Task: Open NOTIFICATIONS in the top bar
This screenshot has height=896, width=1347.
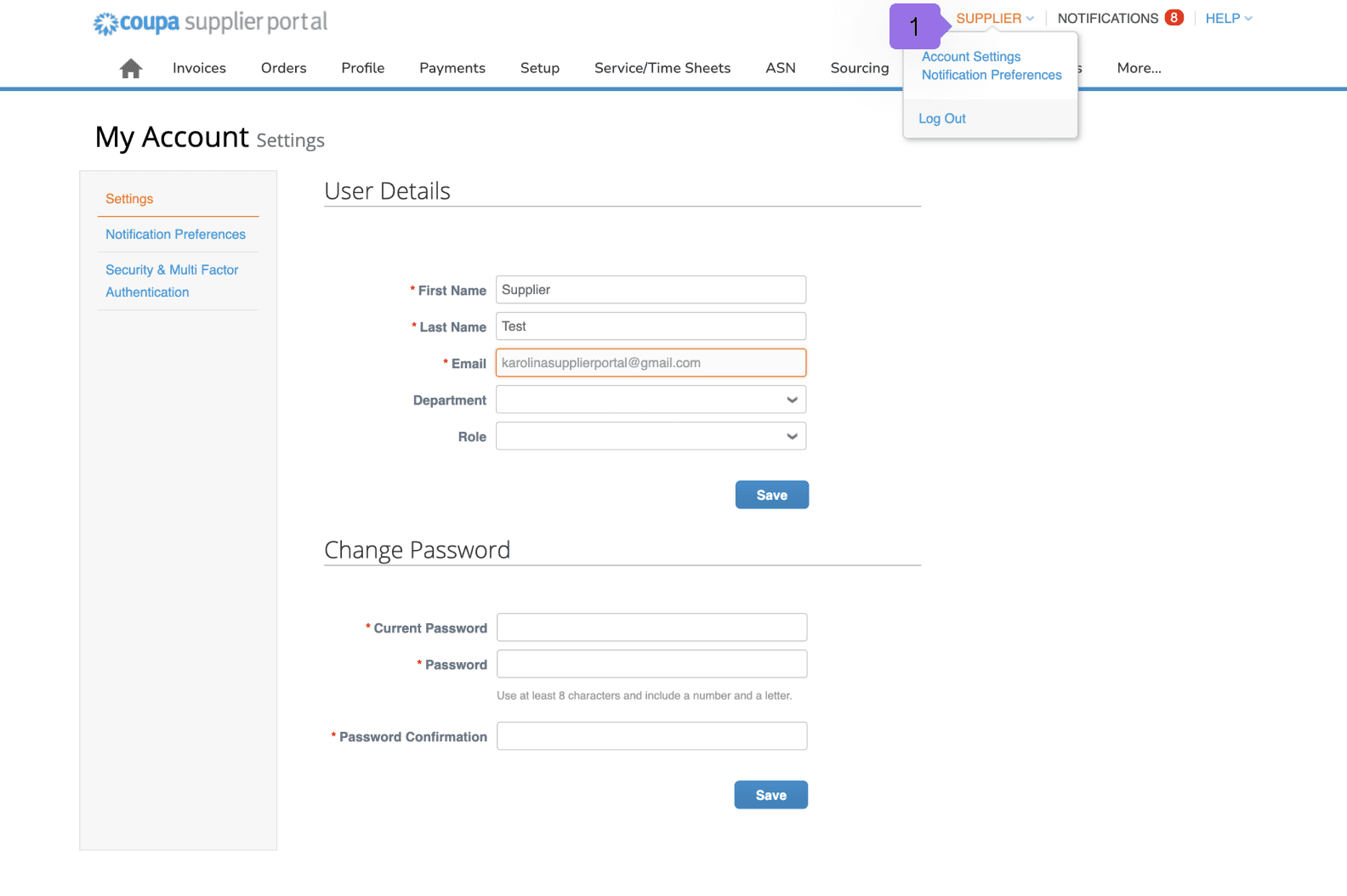Action: click(1108, 18)
